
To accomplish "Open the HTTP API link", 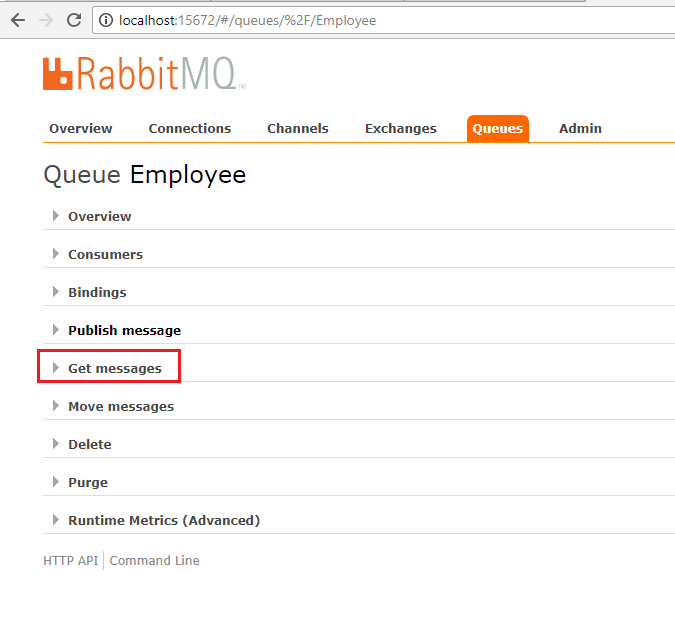I will pyautogui.click(x=71, y=560).
